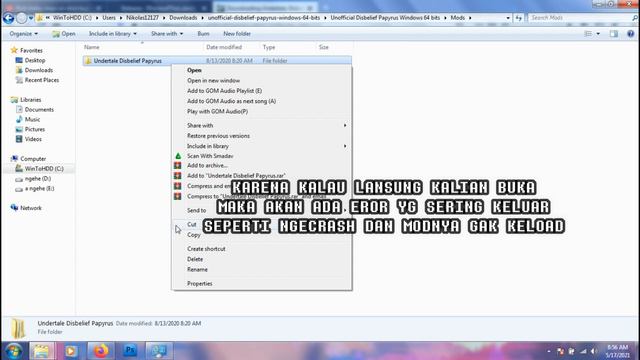Screen dimensions: 640x360
Task: Click the change view icon
Action: point(588,34)
